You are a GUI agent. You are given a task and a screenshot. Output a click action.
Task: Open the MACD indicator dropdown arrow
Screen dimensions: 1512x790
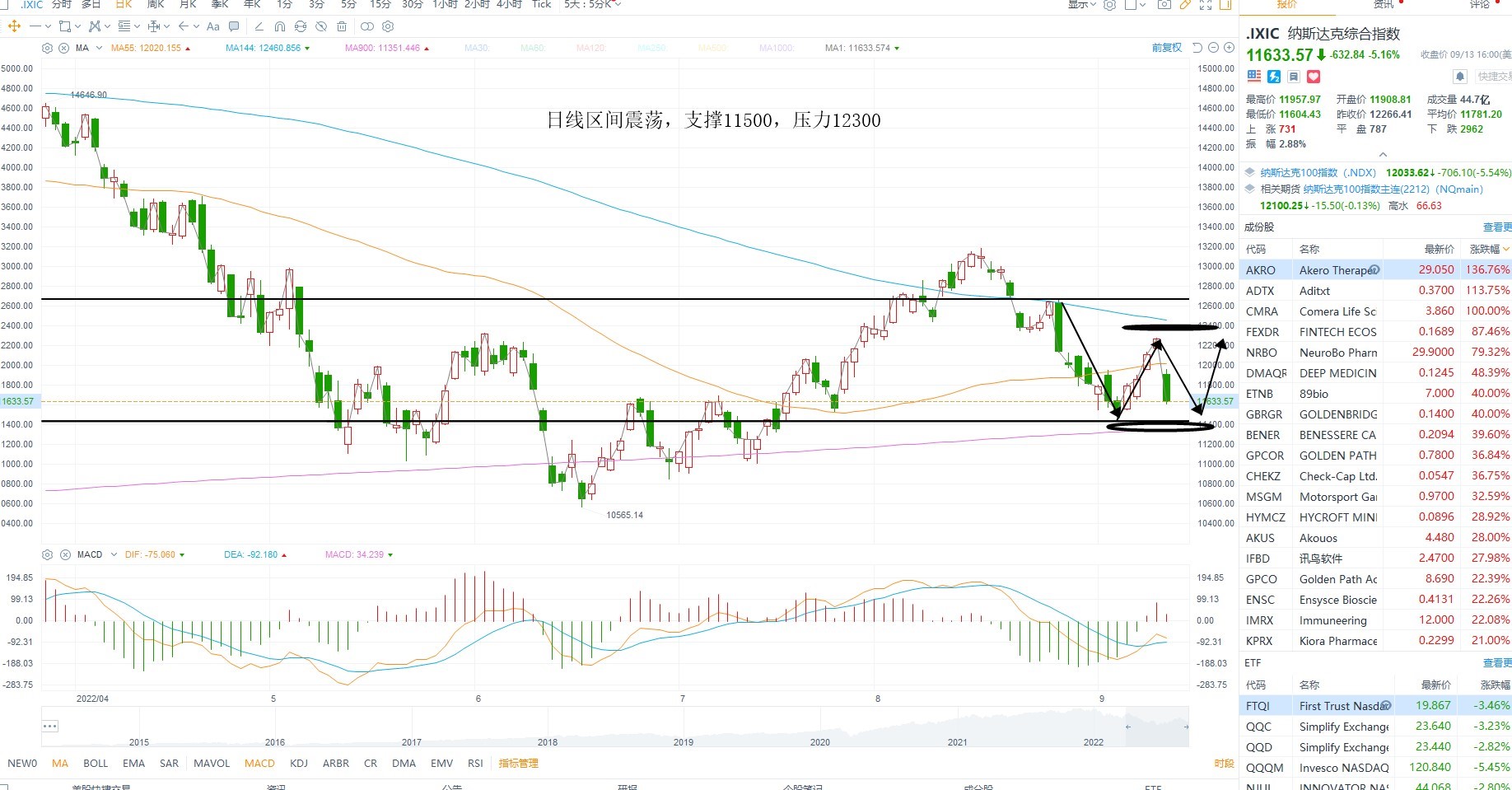pyautogui.click(x=114, y=554)
